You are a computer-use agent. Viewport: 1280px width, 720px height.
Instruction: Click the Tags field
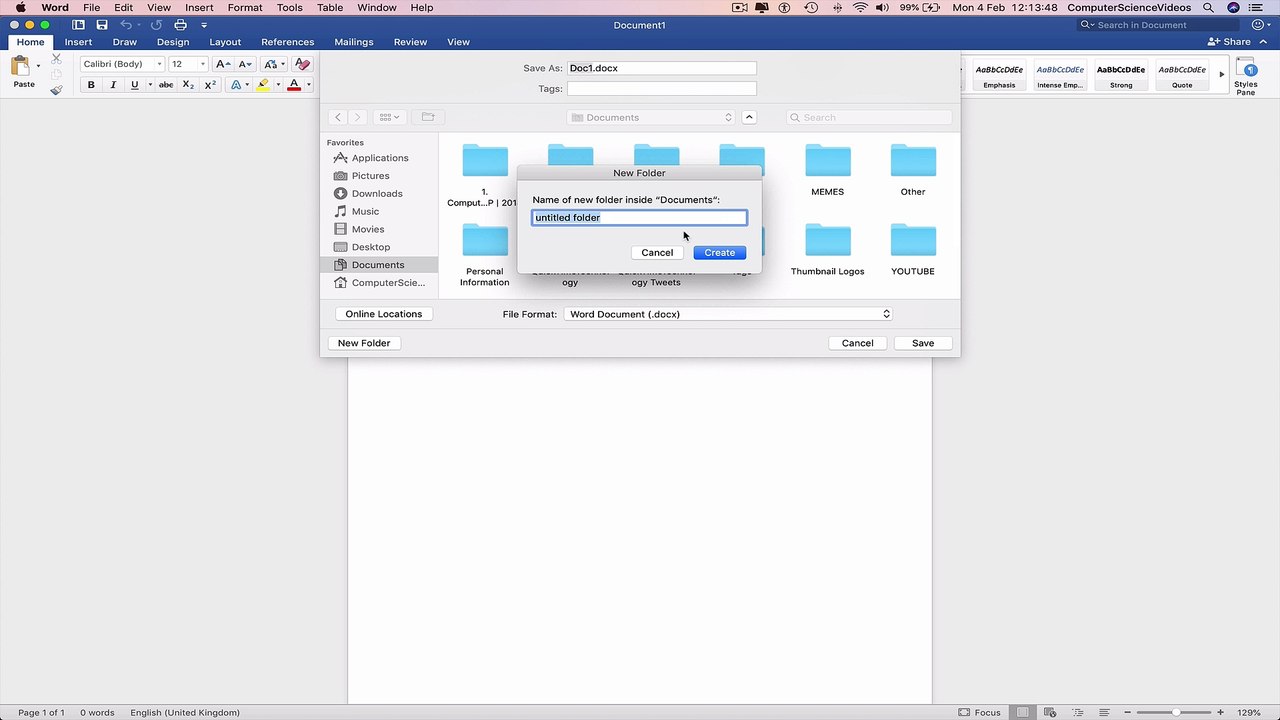pos(661,89)
